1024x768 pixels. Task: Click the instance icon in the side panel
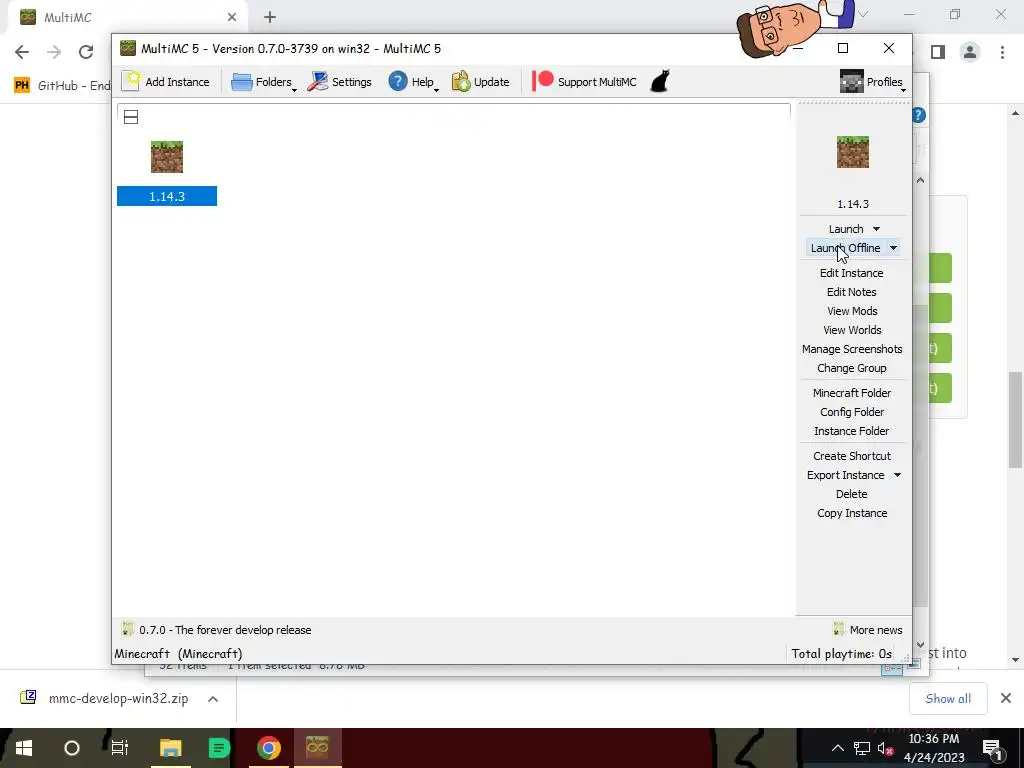click(x=852, y=152)
